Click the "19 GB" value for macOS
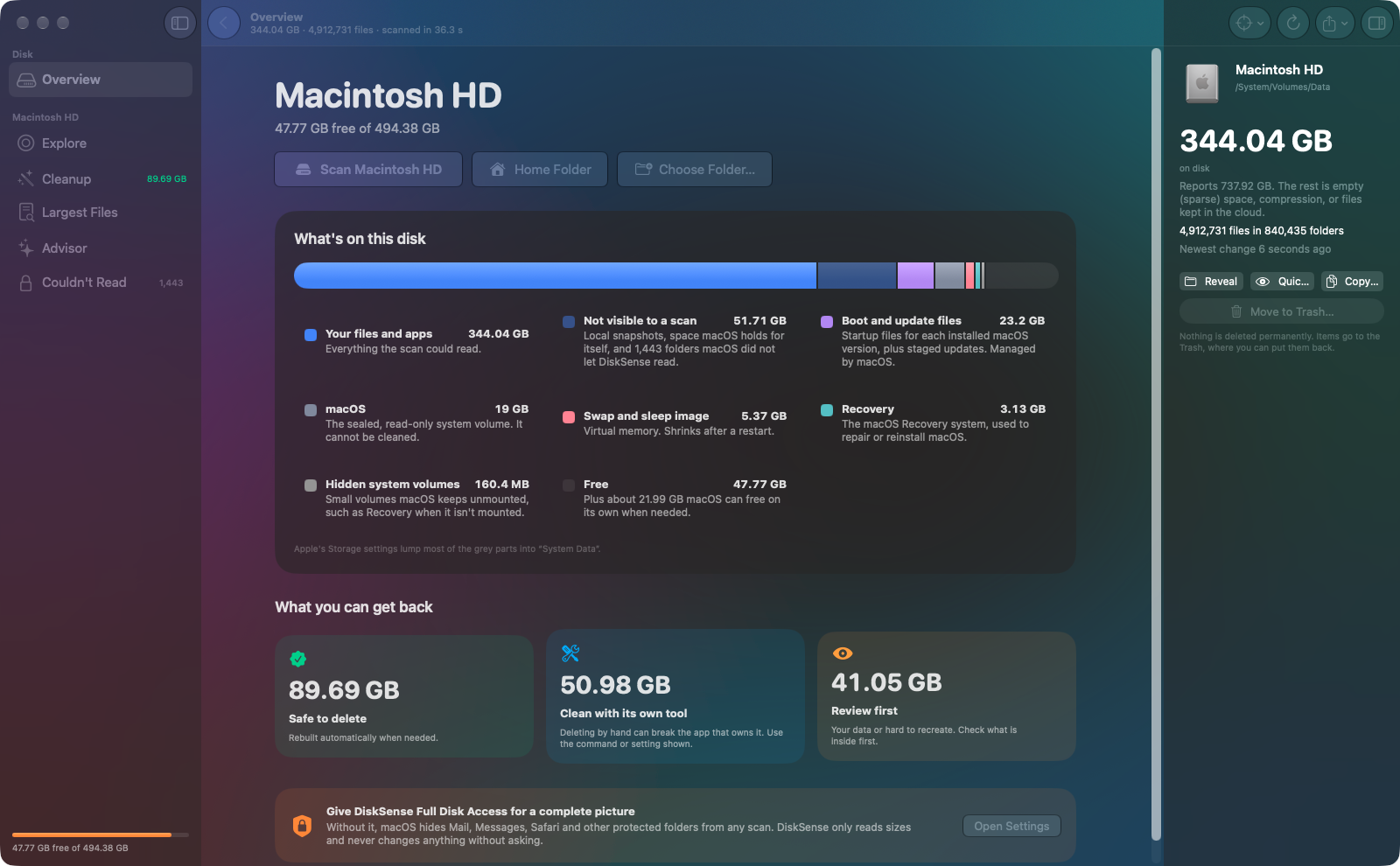Viewport: 1400px width, 866px height. [x=512, y=409]
